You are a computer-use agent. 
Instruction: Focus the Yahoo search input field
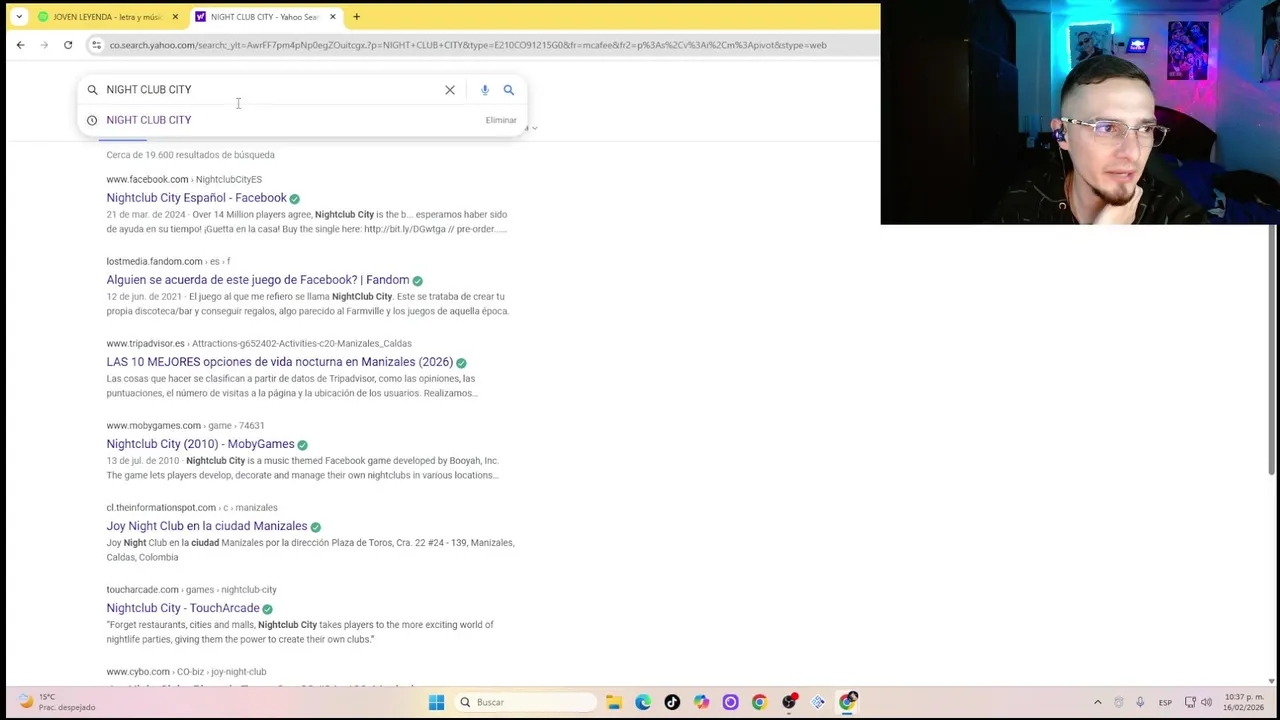click(270, 90)
